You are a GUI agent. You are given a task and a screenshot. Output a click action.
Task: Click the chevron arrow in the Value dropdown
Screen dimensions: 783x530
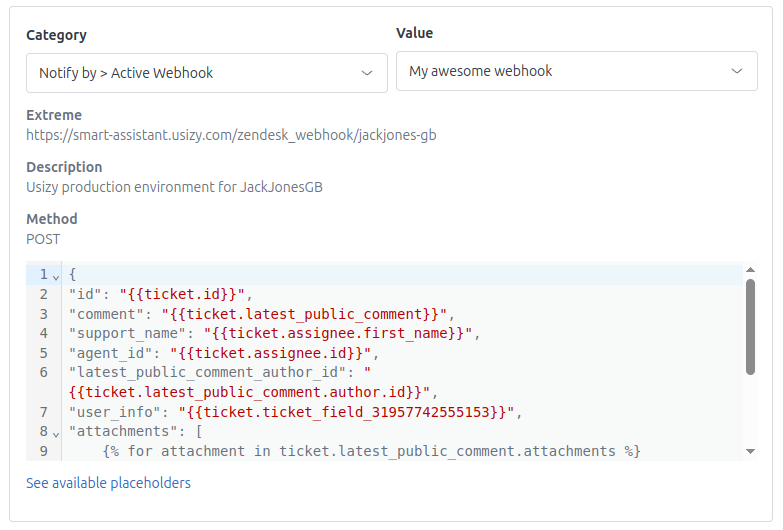[737, 71]
